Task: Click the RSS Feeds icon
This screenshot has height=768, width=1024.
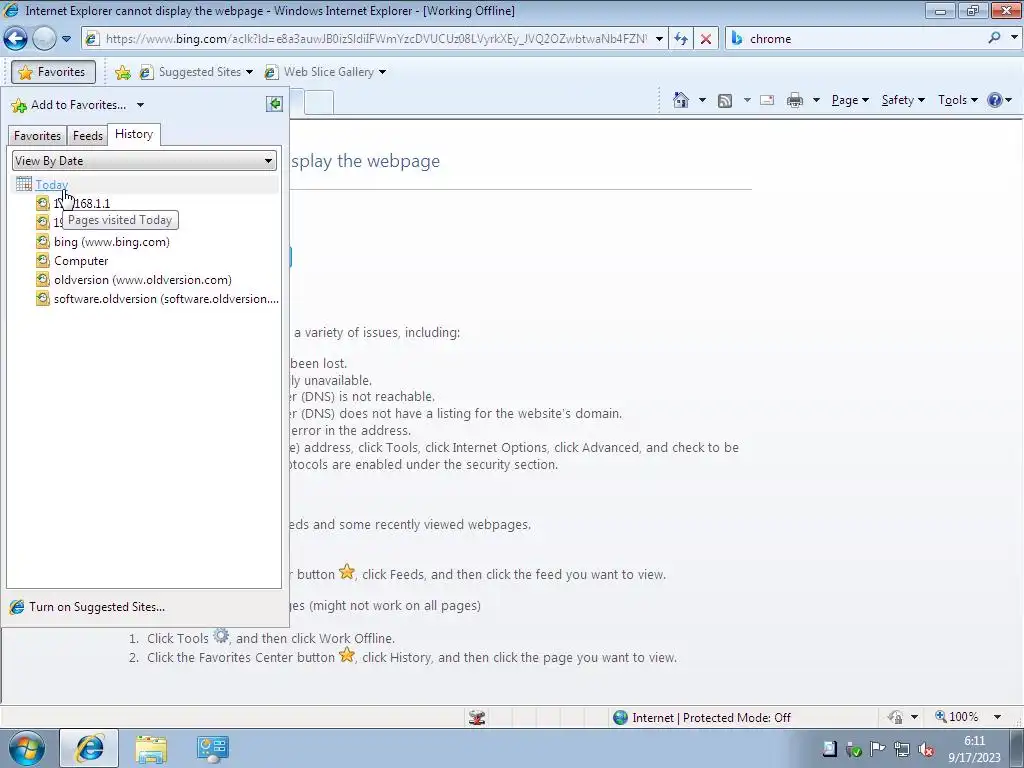Action: click(x=724, y=100)
